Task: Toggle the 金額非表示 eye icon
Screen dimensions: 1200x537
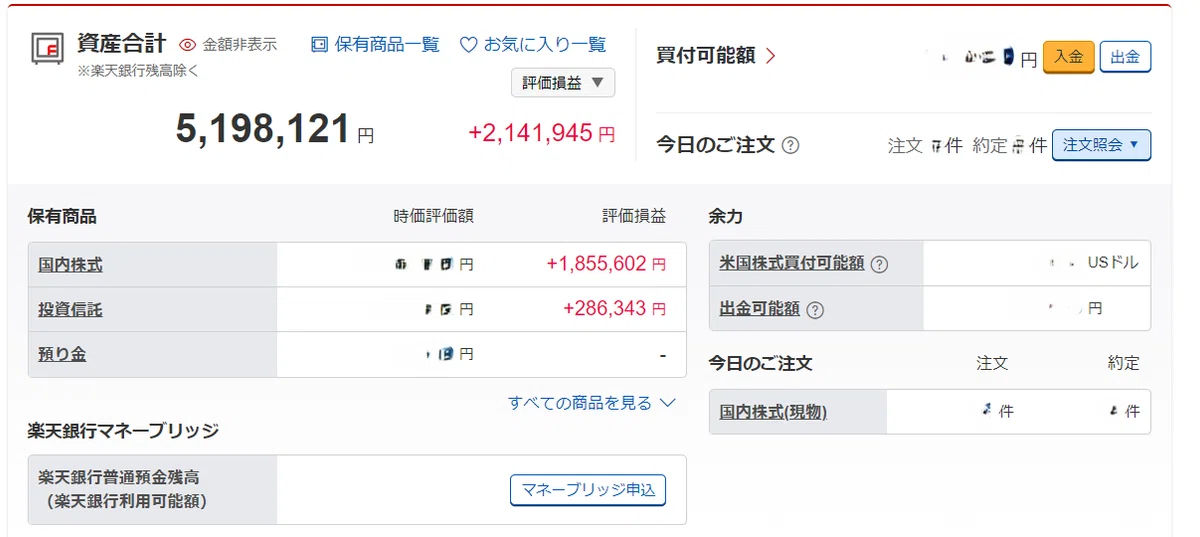Action: coord(188,45)
